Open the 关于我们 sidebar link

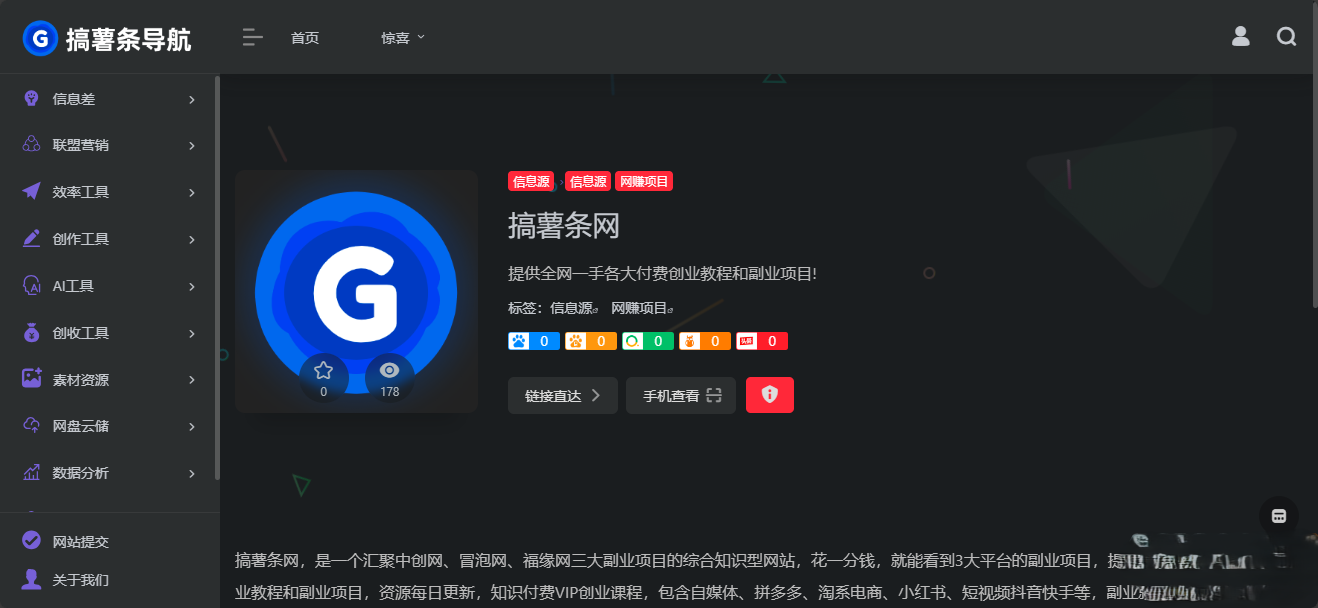pos(81,580)
